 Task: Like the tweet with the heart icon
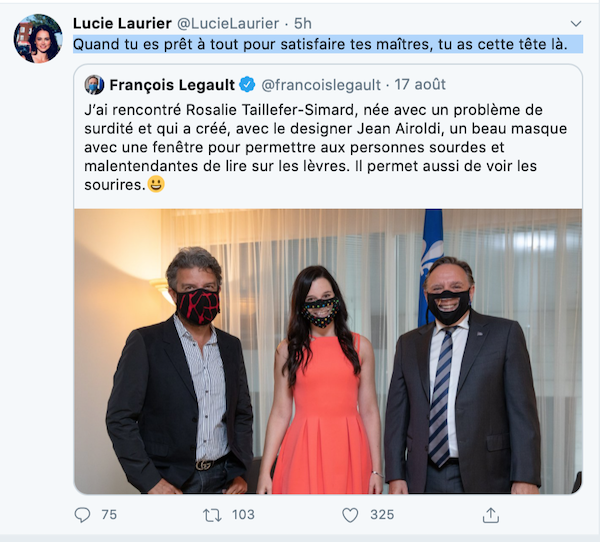tap(350, 515)
